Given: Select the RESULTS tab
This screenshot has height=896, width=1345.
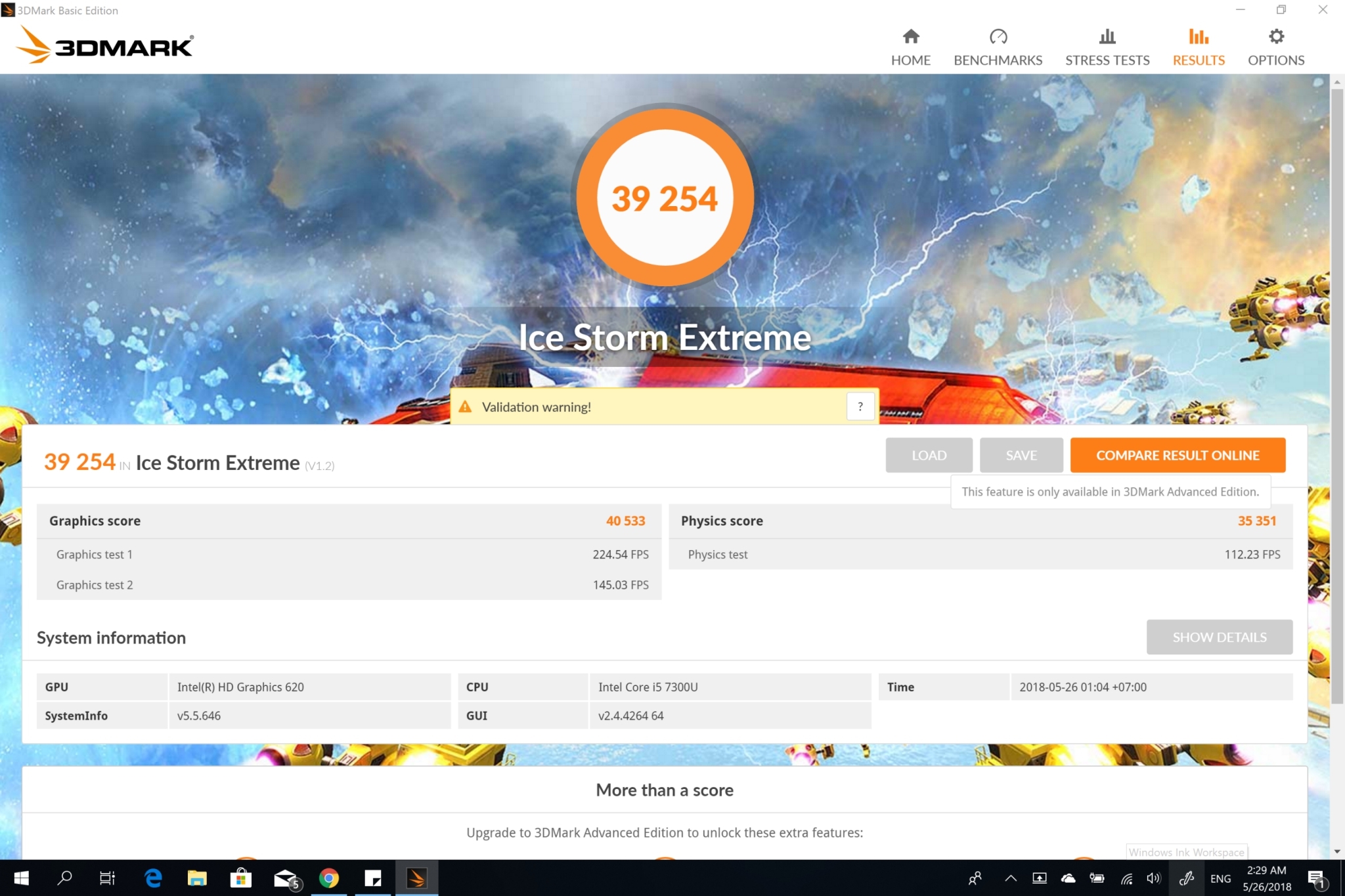Looking at the screenshot, I should (1199, 47).
